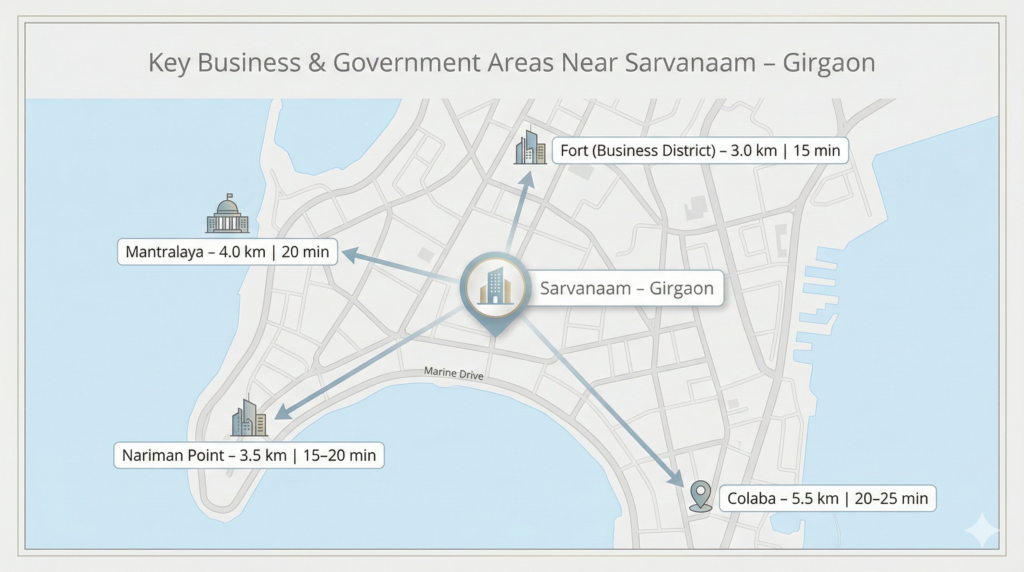Click the arrowhead pointing at Nariman Point
The height and width of the screenshot is (572, 1024).
pos(283,411)
